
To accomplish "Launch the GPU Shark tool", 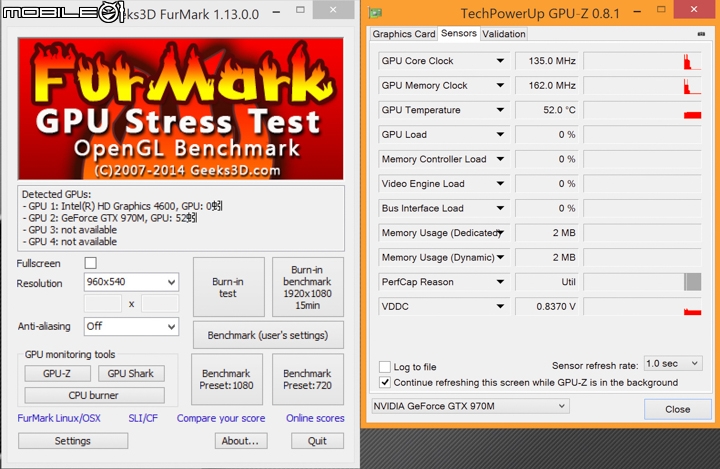I will coord(131,373).
